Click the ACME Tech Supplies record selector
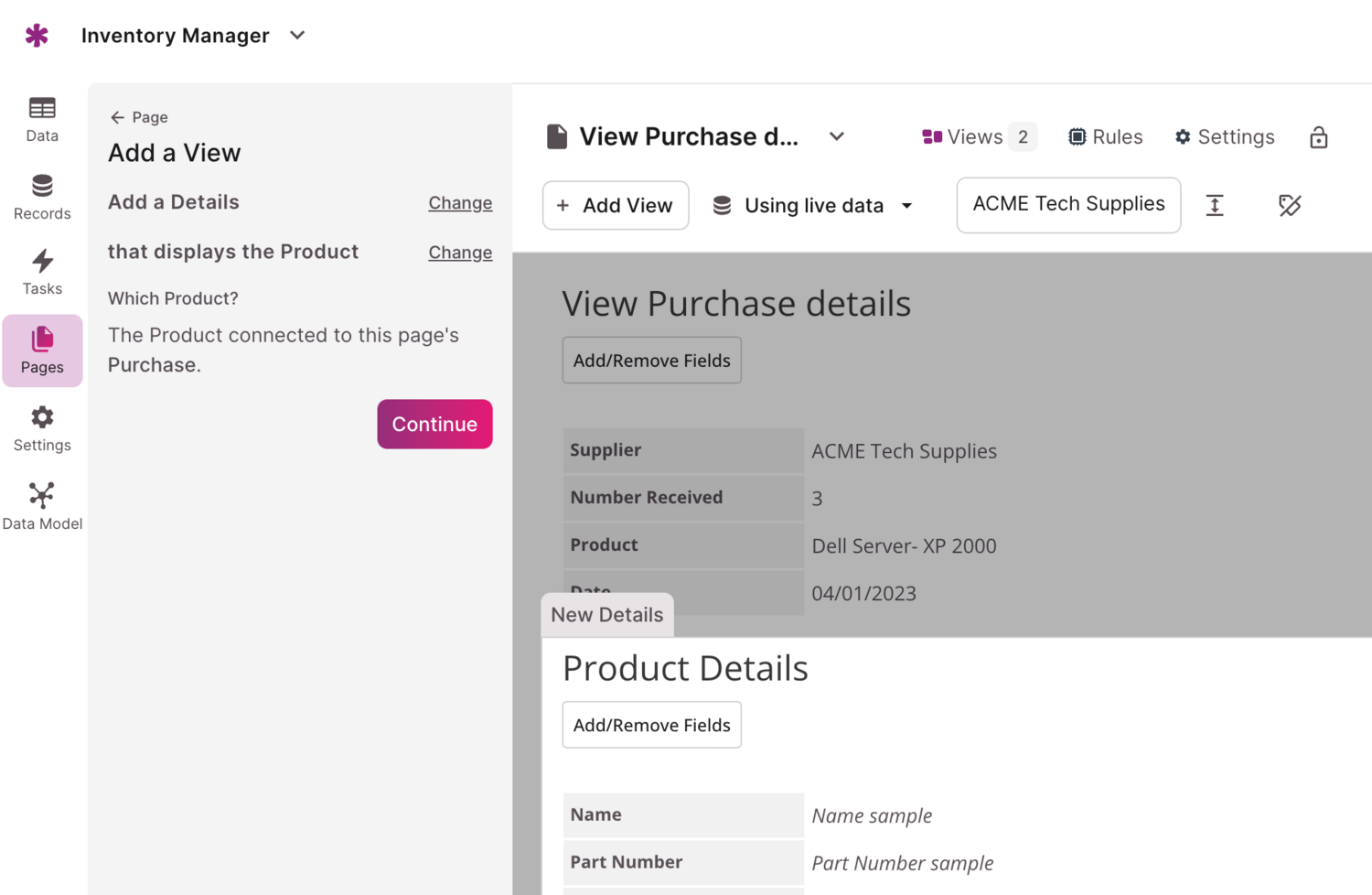The width and height of the screenshot is (1372, 895). point(1068,204)
